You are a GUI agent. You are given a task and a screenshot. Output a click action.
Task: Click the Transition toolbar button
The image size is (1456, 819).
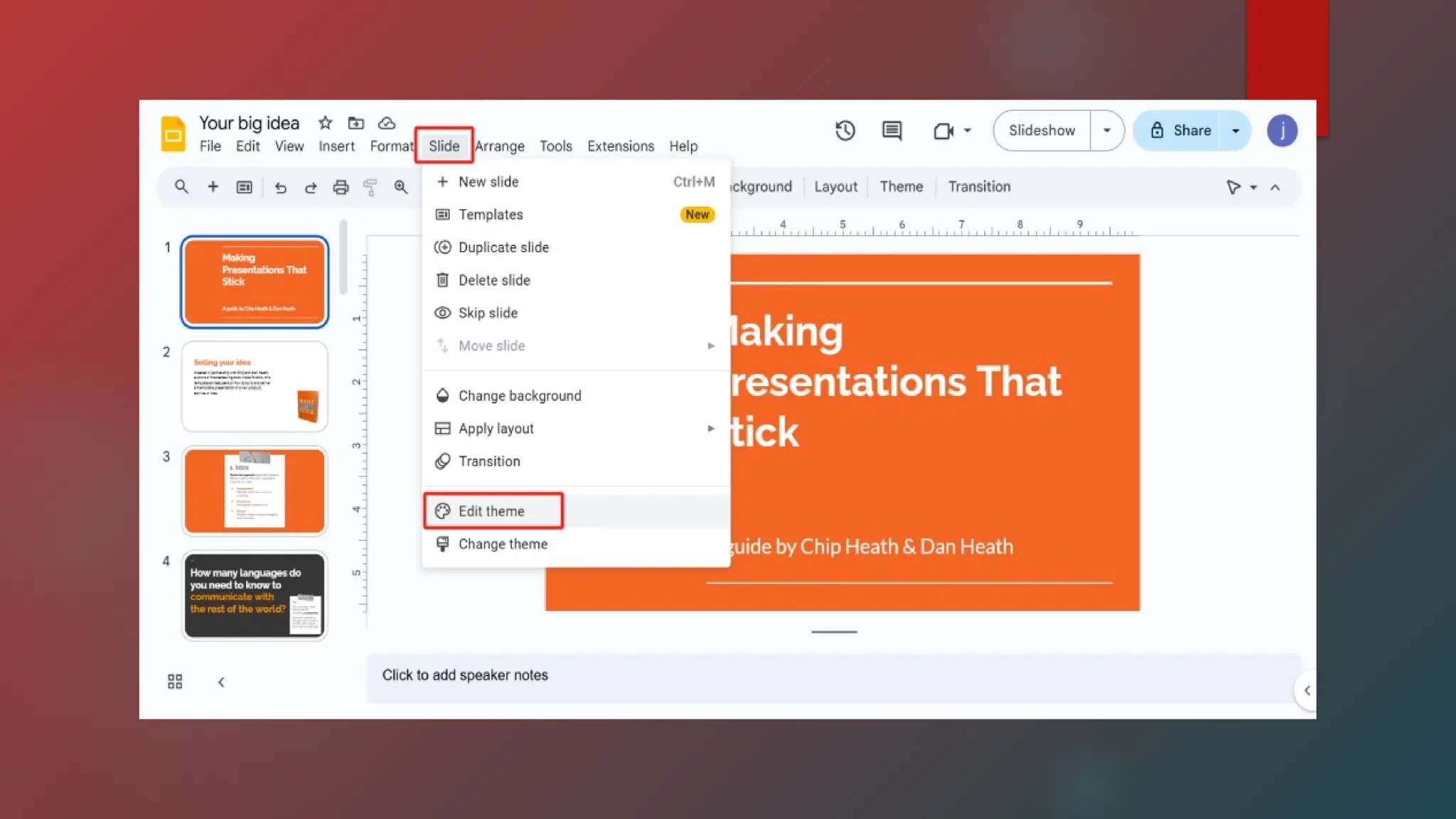pyautogui.click(x=979, y=187)
